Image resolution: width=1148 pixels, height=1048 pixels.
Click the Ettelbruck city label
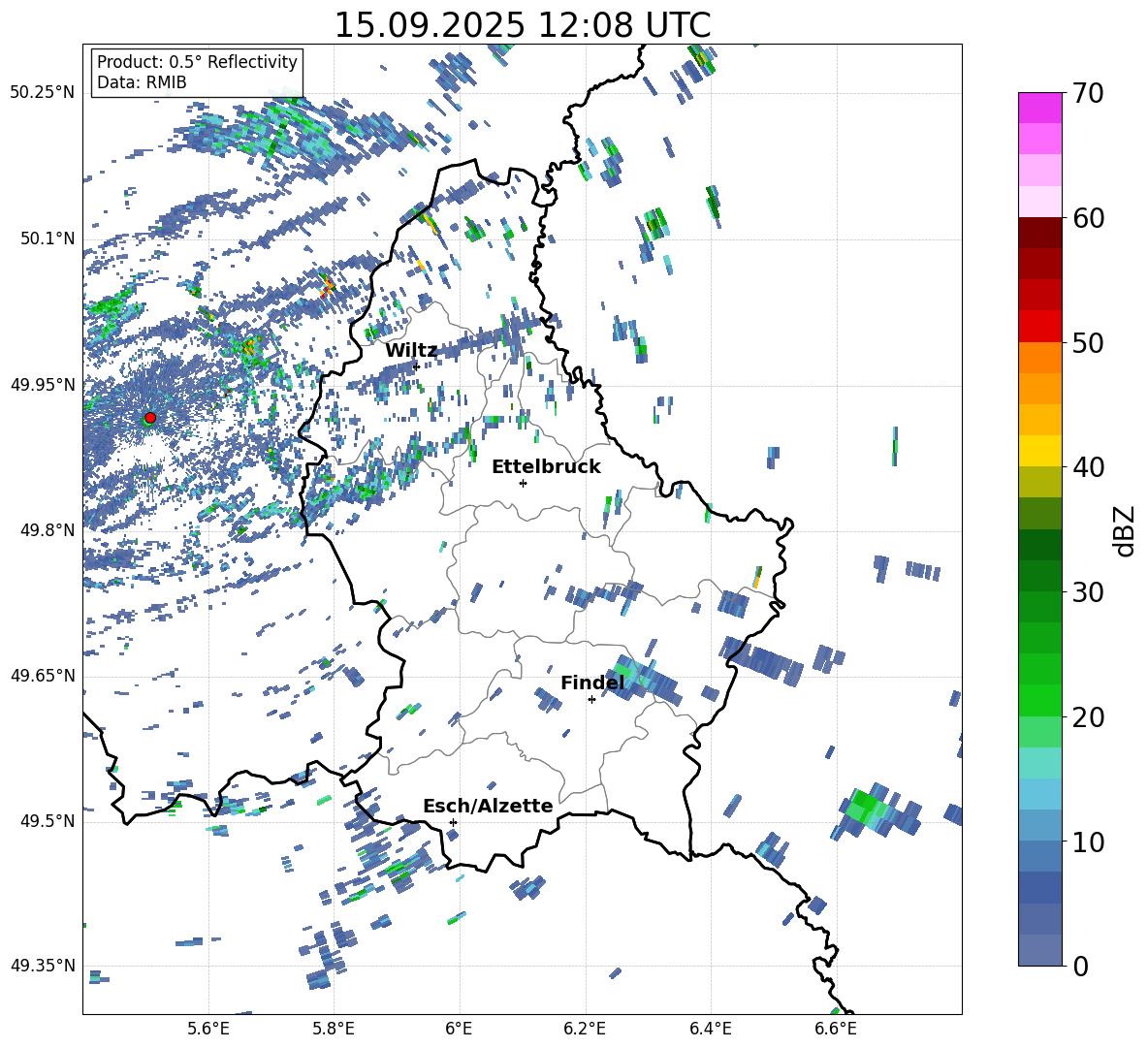pyautogui.click(x=546, y=467)
